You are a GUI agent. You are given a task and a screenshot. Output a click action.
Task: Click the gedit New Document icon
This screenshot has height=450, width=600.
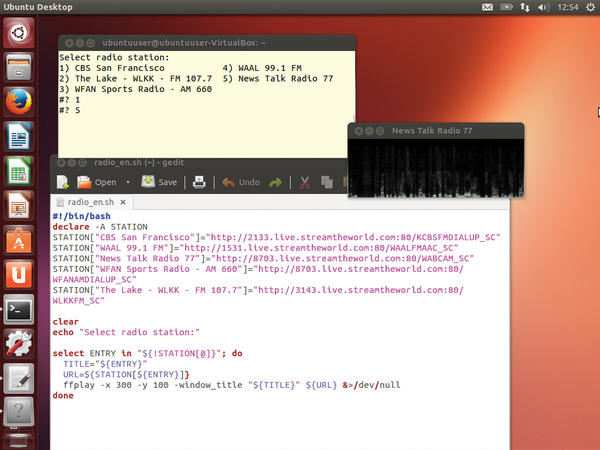(62, 182)
